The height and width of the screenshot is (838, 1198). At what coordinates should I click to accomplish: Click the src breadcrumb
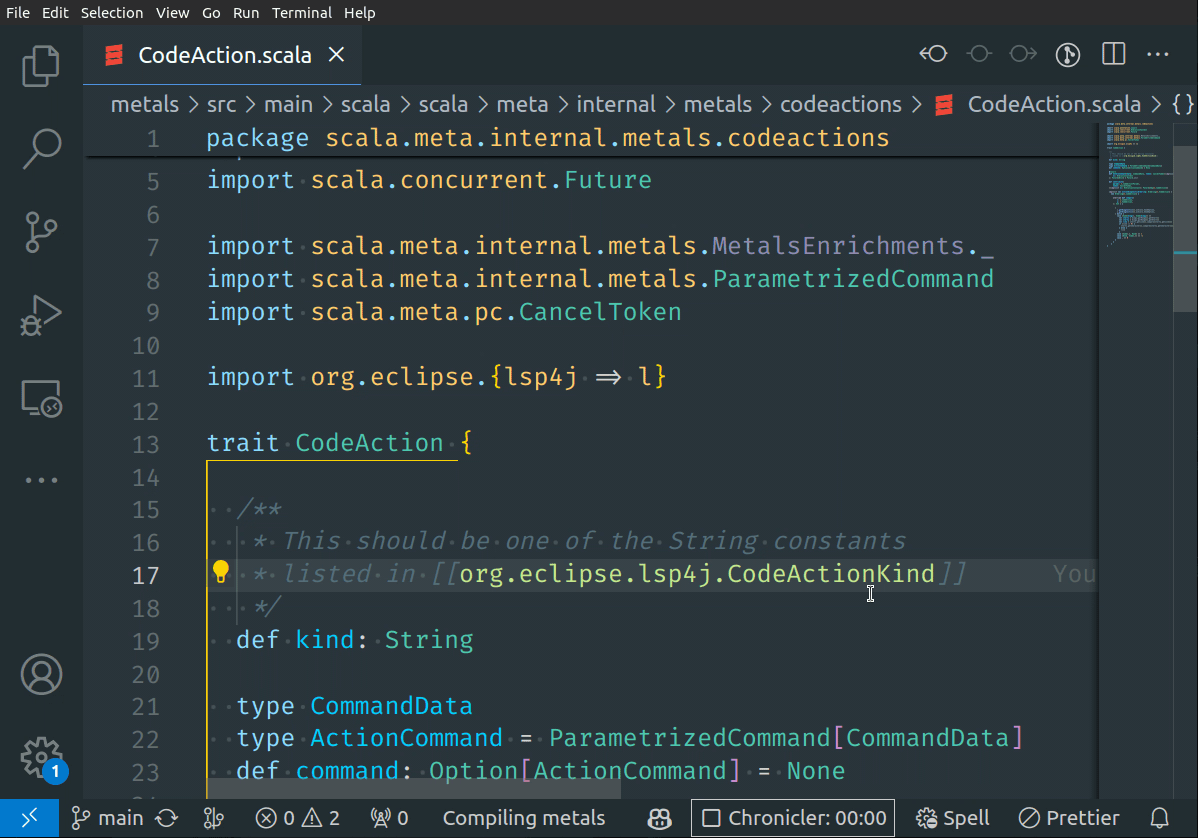tap(222, 105)
